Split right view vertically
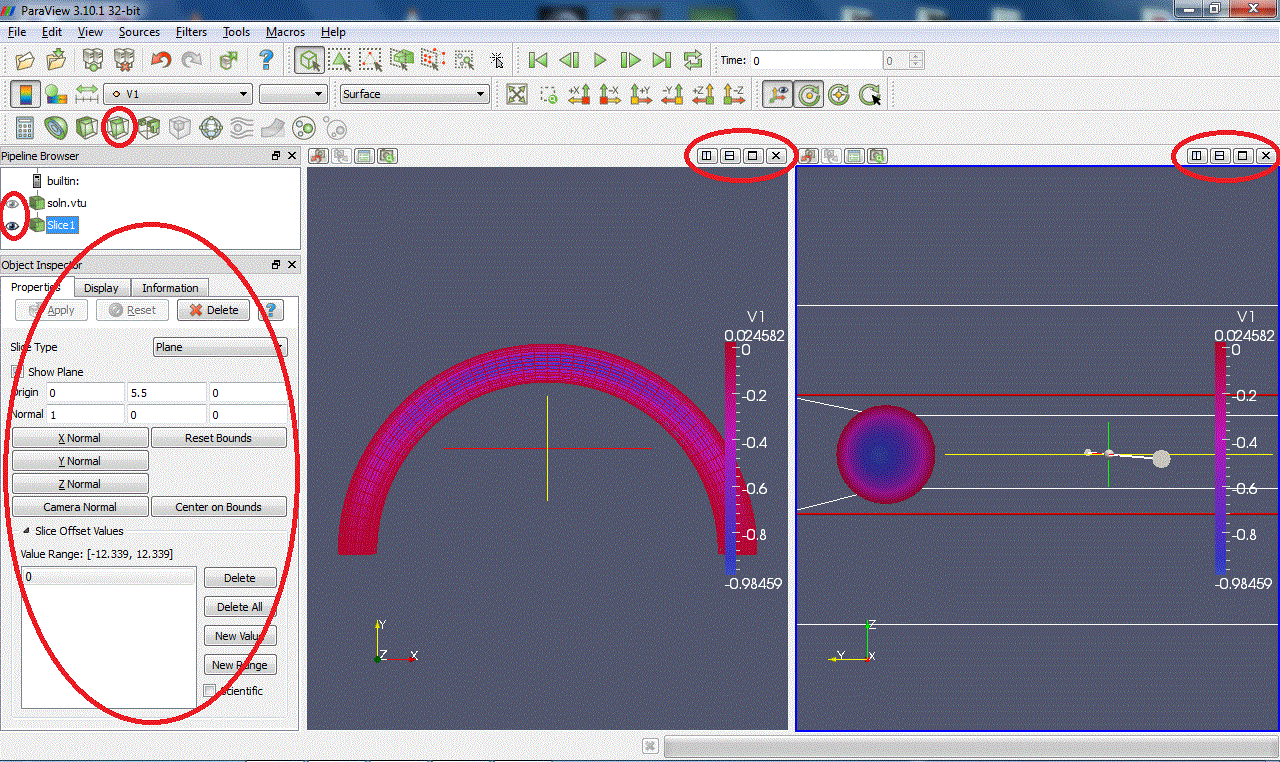Viewport: 1280px width, 762px height. tap(1219, 156)
